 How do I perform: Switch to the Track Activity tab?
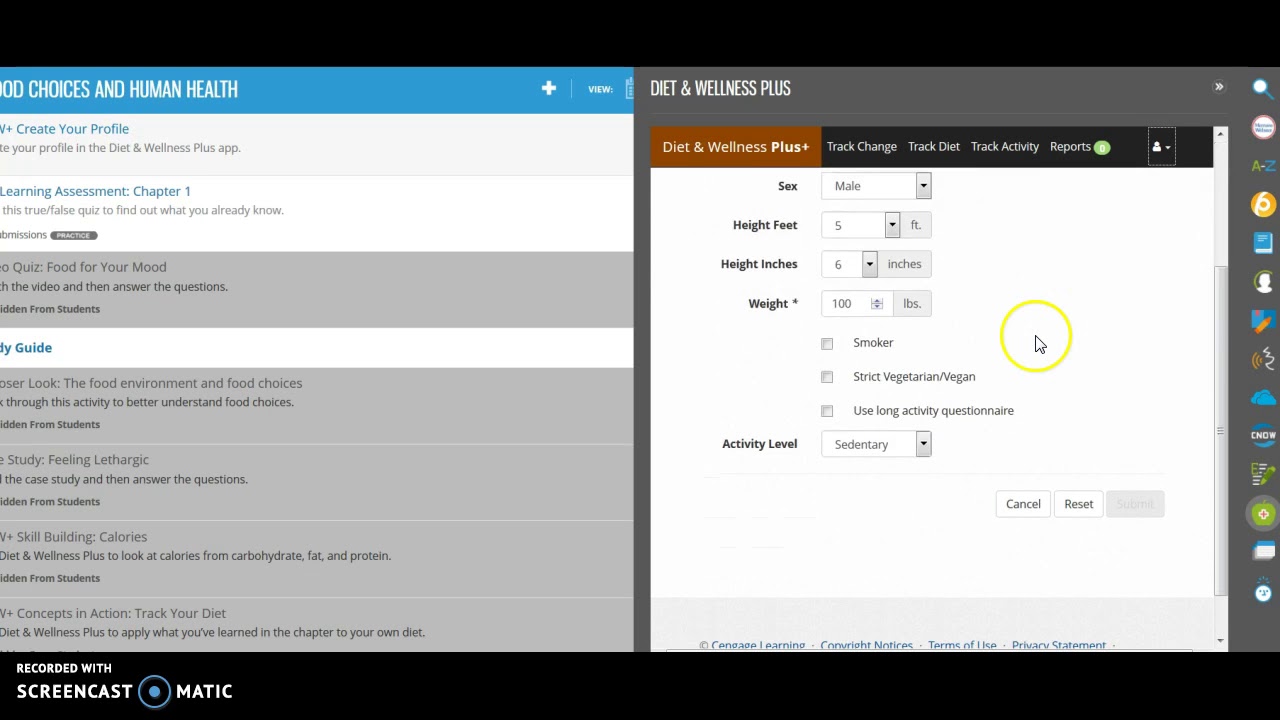[1004, 147]
